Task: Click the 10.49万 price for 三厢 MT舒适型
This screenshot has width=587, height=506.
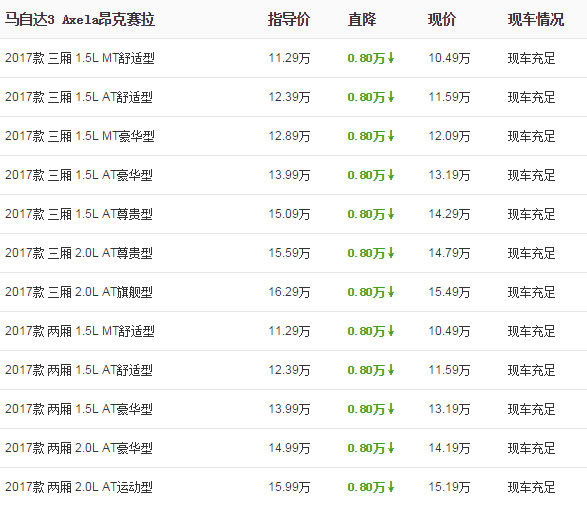Action: point(449,58)
